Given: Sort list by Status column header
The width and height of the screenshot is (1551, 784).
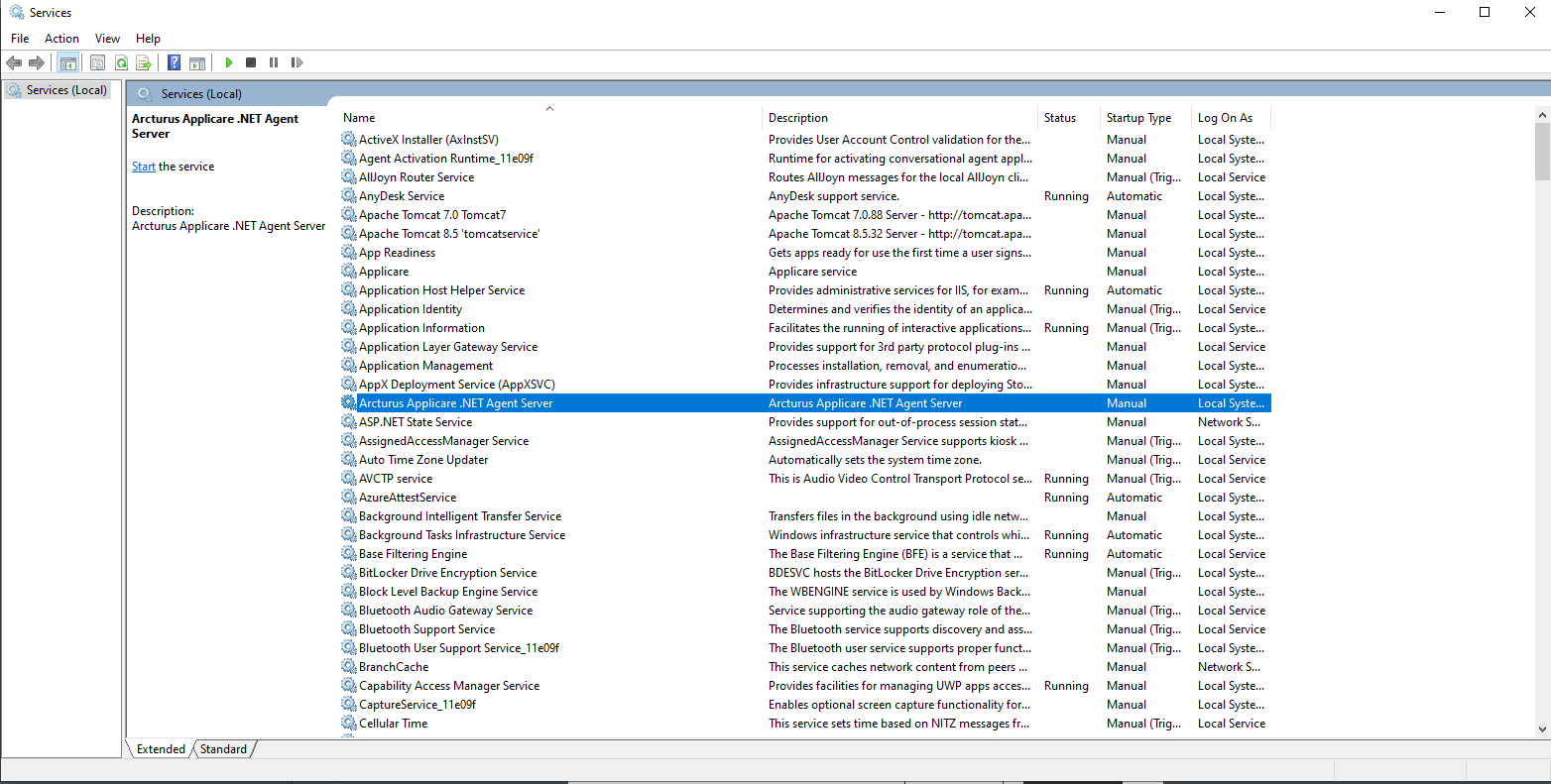Looking at the screenshot, I should click(x=1059, y=118).
